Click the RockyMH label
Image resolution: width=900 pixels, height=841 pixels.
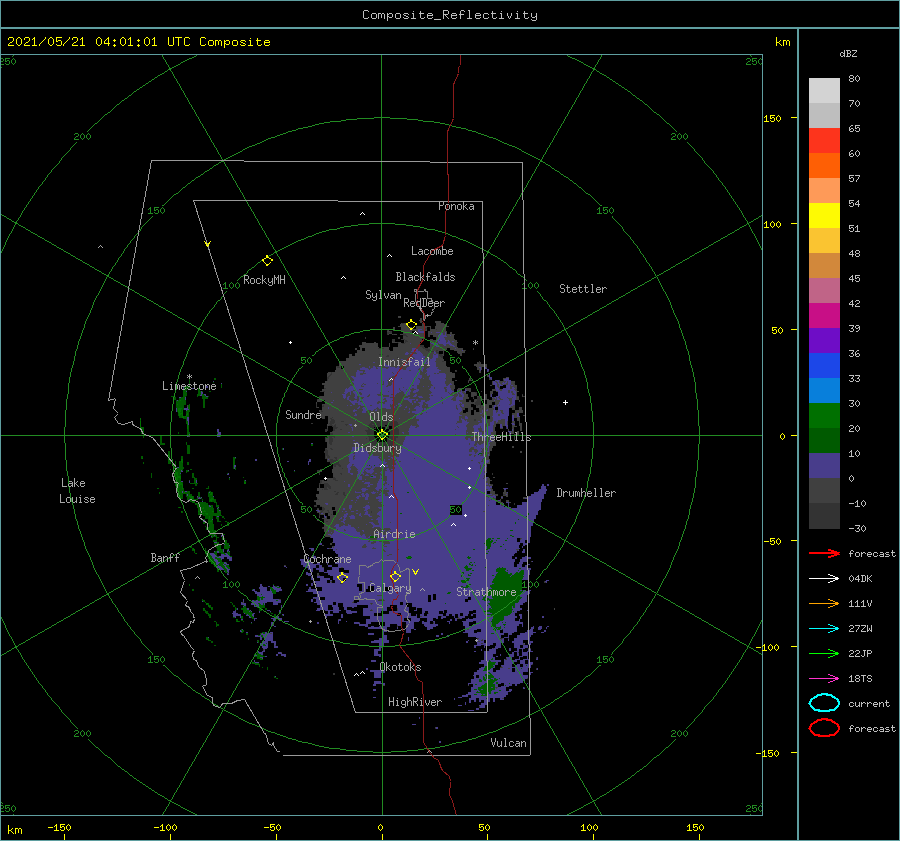pos(264,280)
